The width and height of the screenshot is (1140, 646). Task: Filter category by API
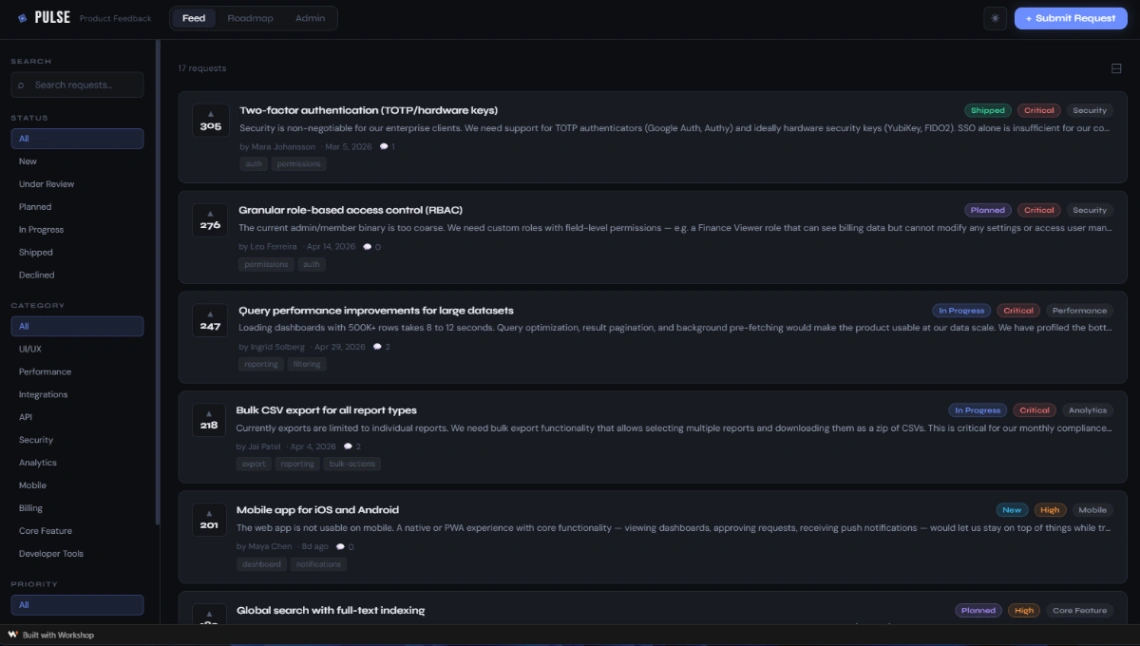coord(77,417)
